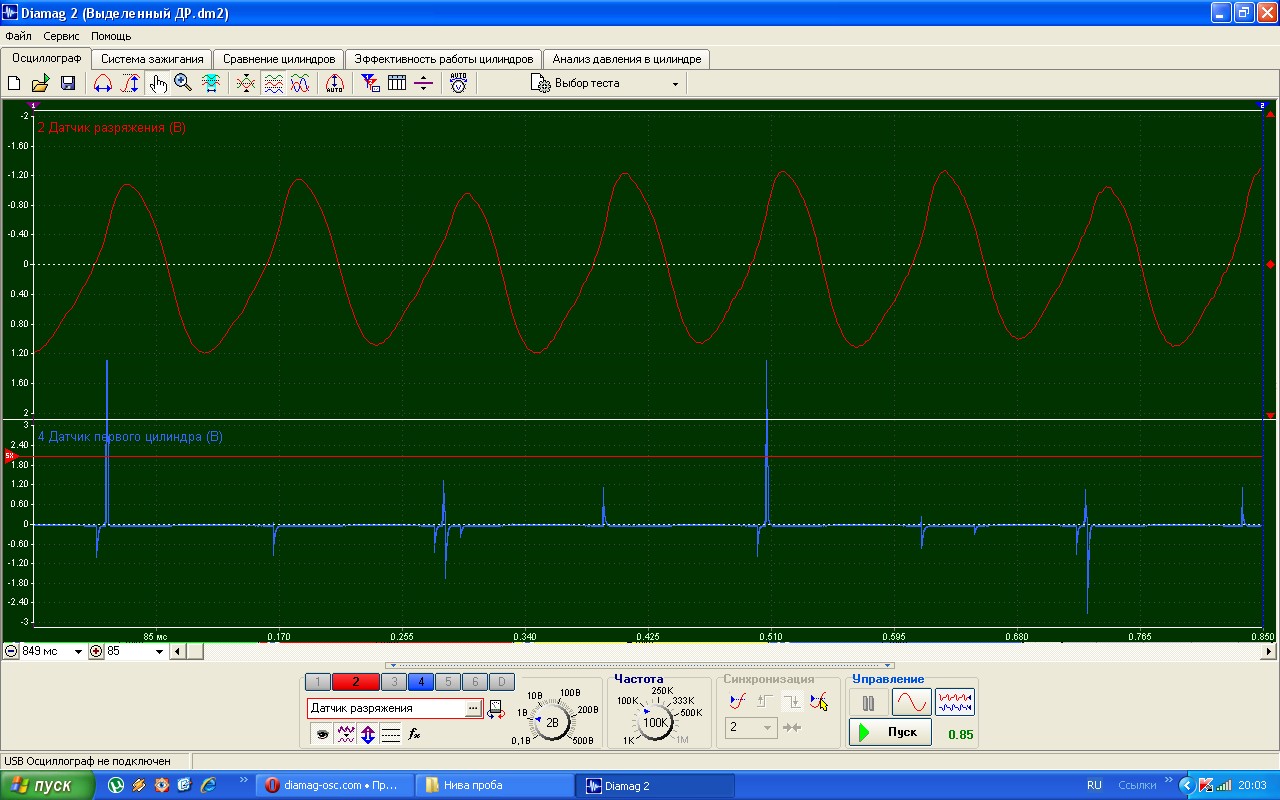Switch to Нива проба folder in taskbar
The width and height of the screenshot is (1280, 800).
tap(494, 785)
